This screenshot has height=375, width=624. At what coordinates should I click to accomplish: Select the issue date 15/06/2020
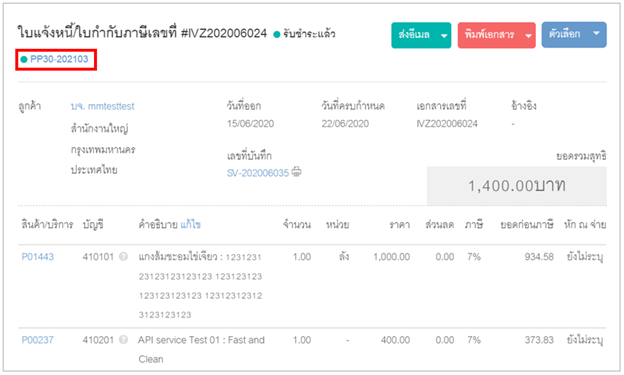click(250, 124)
